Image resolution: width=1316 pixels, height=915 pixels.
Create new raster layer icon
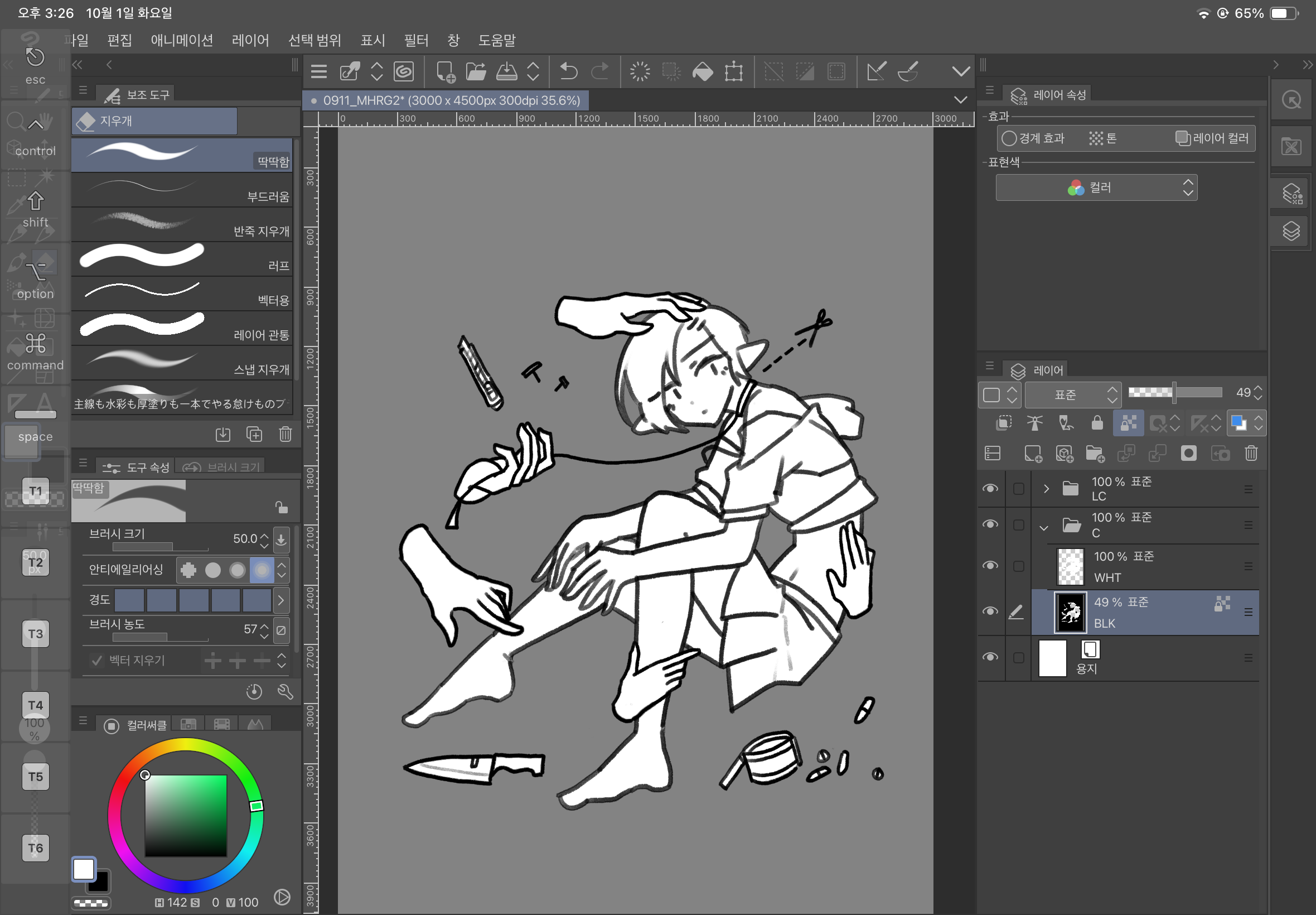[1033, 454]
